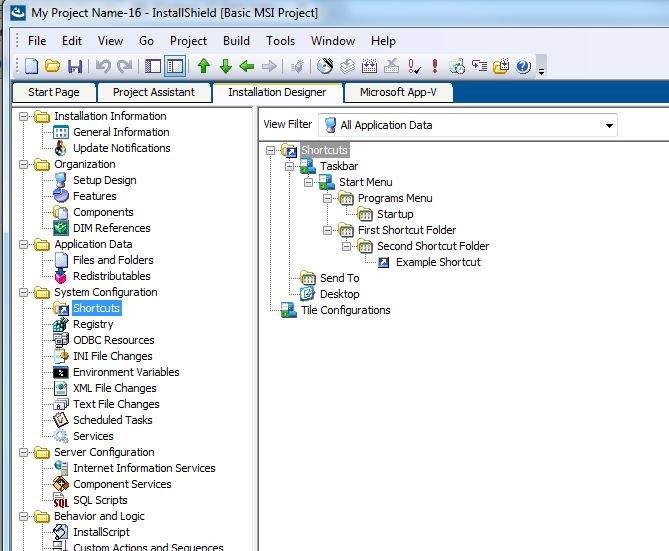Select the Example Shortcut item

pos(438,262)
